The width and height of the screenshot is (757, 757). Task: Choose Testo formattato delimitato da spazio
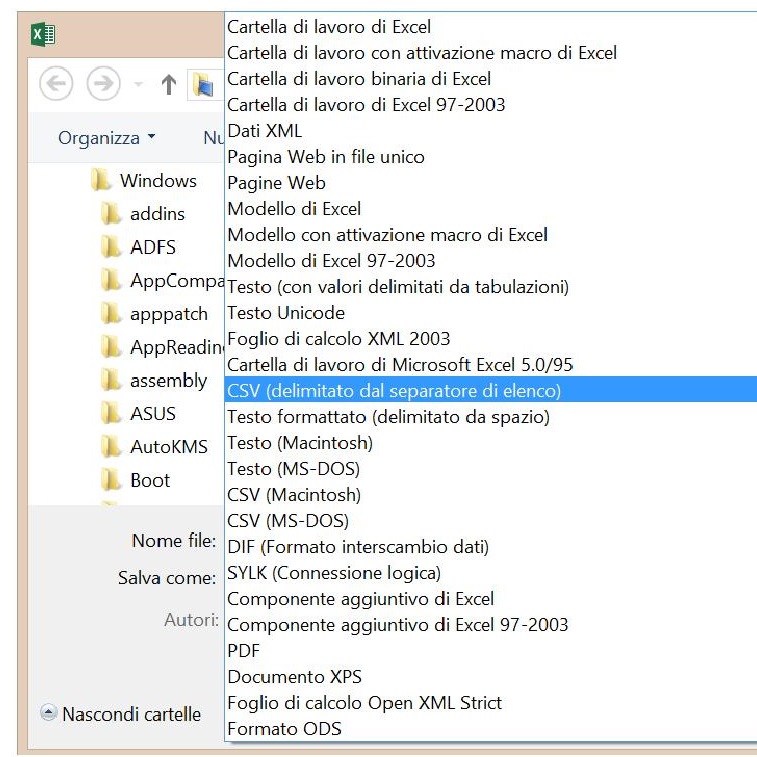click(x=491, y=417)
